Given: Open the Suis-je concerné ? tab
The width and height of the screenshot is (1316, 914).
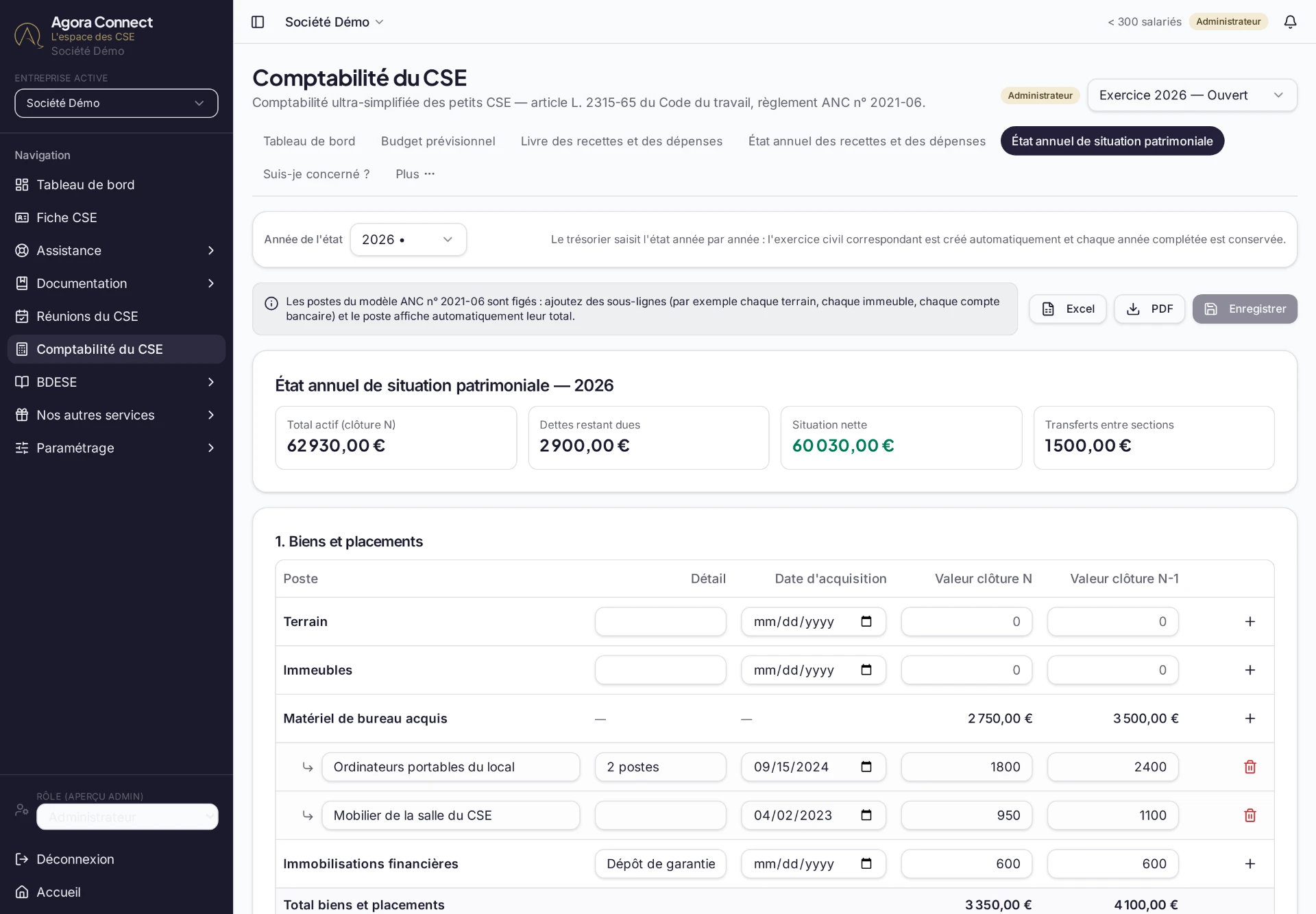Looking at the screenshot, I should (x=317, y=174).
